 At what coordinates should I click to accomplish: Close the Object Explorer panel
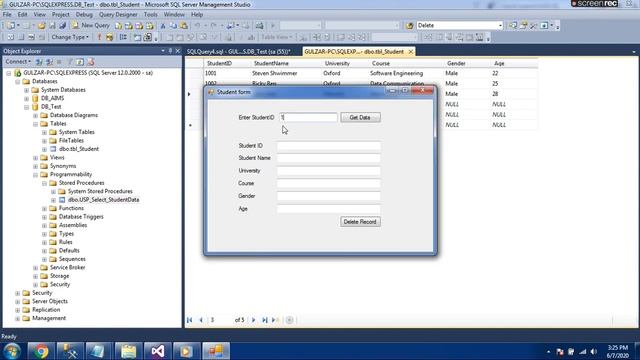click(178, 51)
